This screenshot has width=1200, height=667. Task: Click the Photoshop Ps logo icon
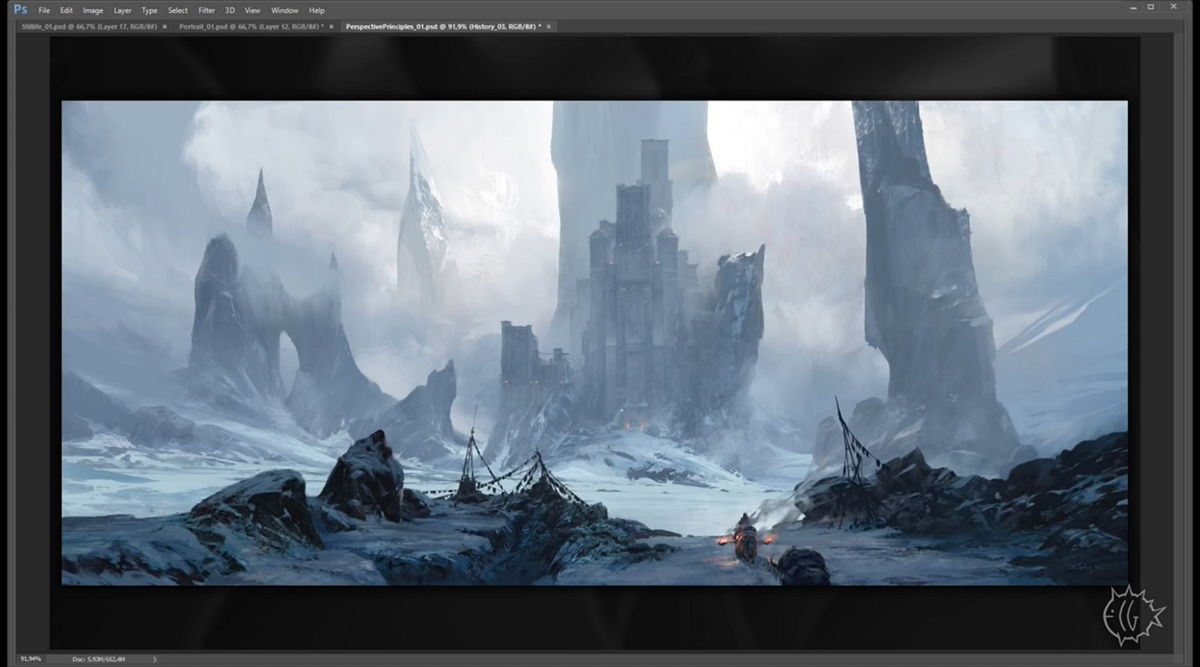click(20, 9)
